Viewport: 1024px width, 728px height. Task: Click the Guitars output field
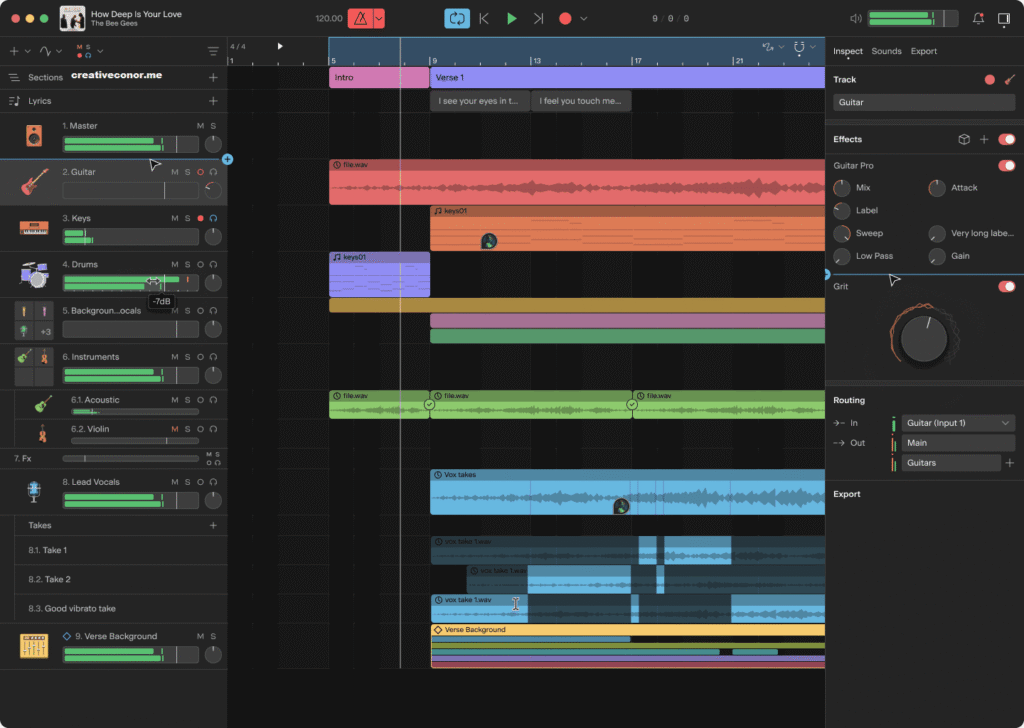[950, 462]
